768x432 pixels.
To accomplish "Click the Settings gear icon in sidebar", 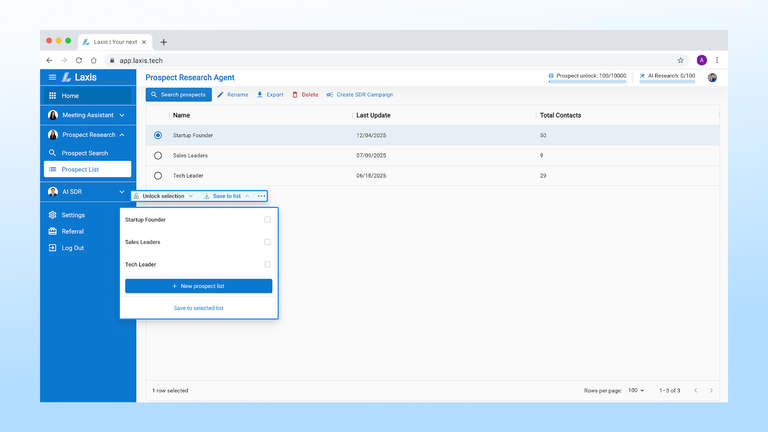I will pos(53,215).
